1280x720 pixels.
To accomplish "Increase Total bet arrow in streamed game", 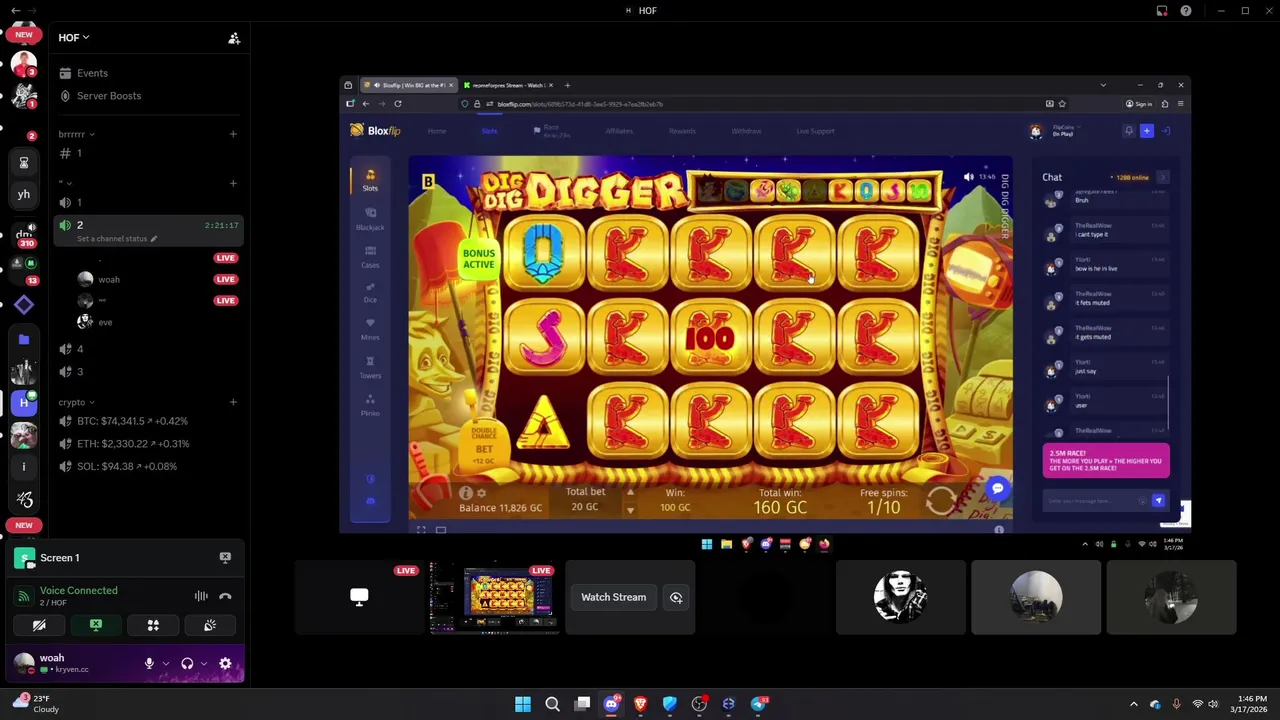I will coord(630,493).
